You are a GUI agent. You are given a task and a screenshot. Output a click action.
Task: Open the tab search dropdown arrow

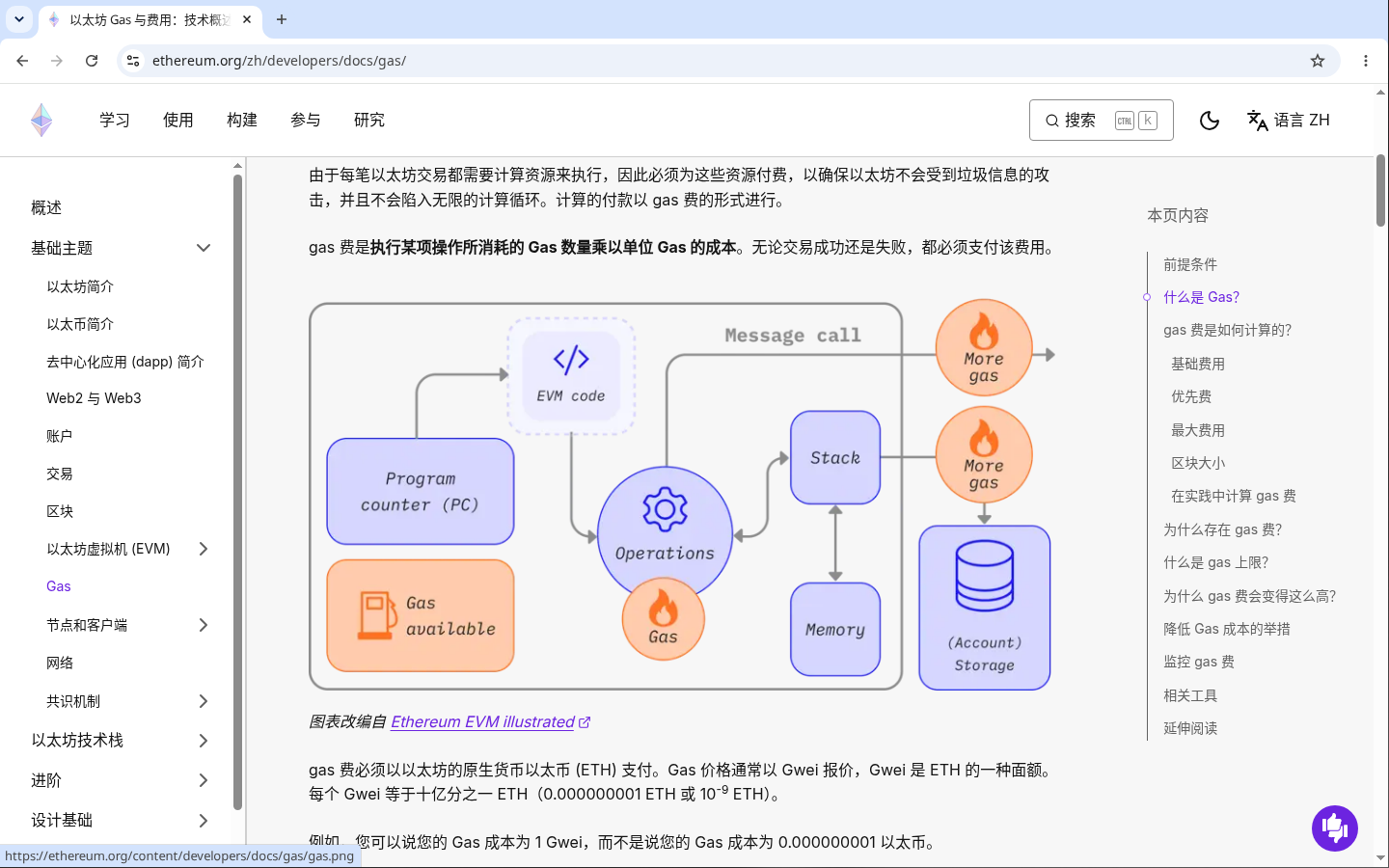19,19
